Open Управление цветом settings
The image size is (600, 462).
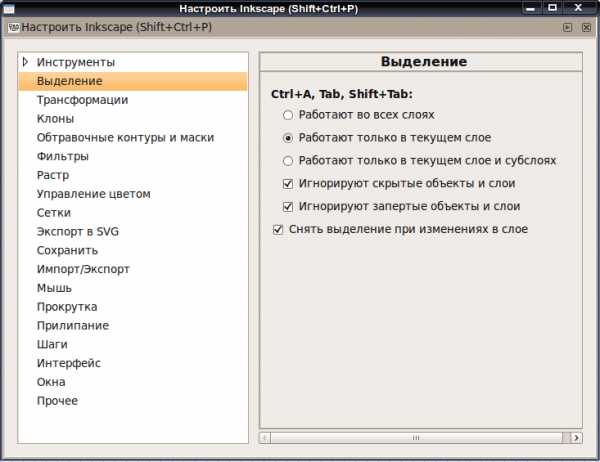(x=94, y=194)
